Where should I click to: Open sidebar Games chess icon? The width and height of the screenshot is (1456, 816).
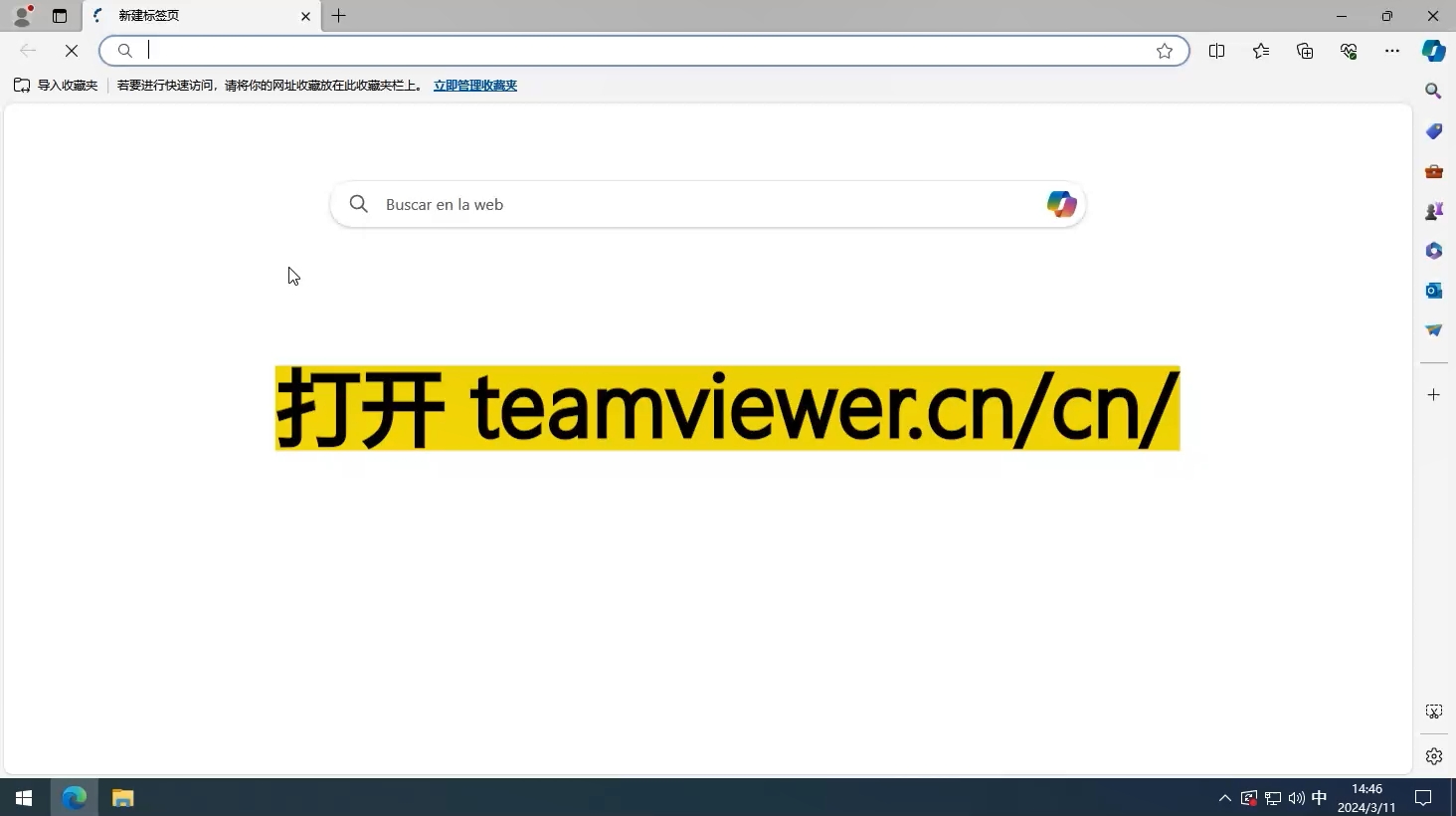pyautogui.click(x=1433, y=211)
